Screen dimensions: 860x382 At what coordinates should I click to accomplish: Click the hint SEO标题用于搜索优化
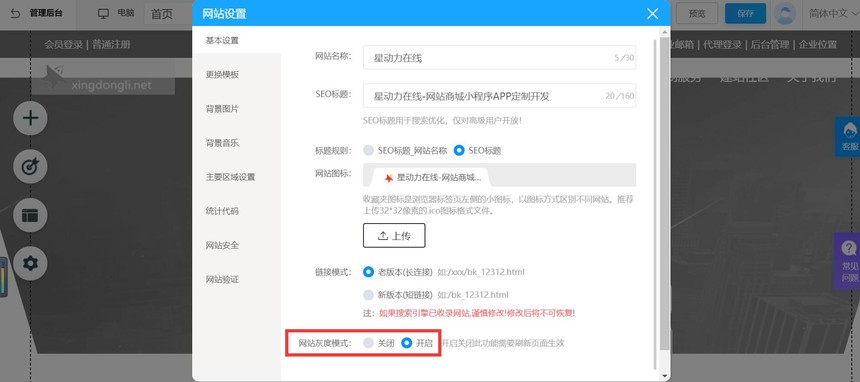coord(442,120)
